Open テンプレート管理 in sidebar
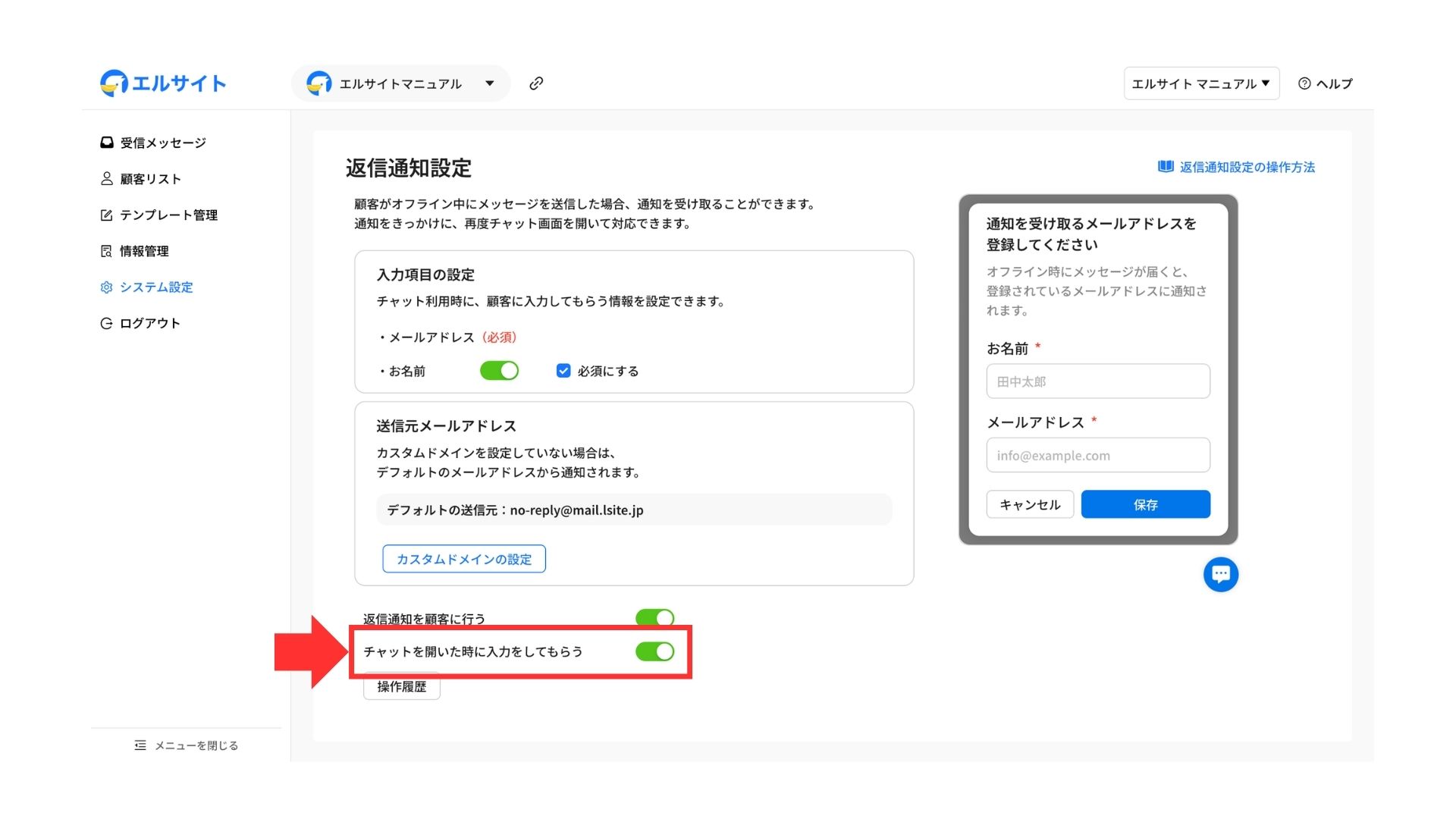 pos(168,215)
